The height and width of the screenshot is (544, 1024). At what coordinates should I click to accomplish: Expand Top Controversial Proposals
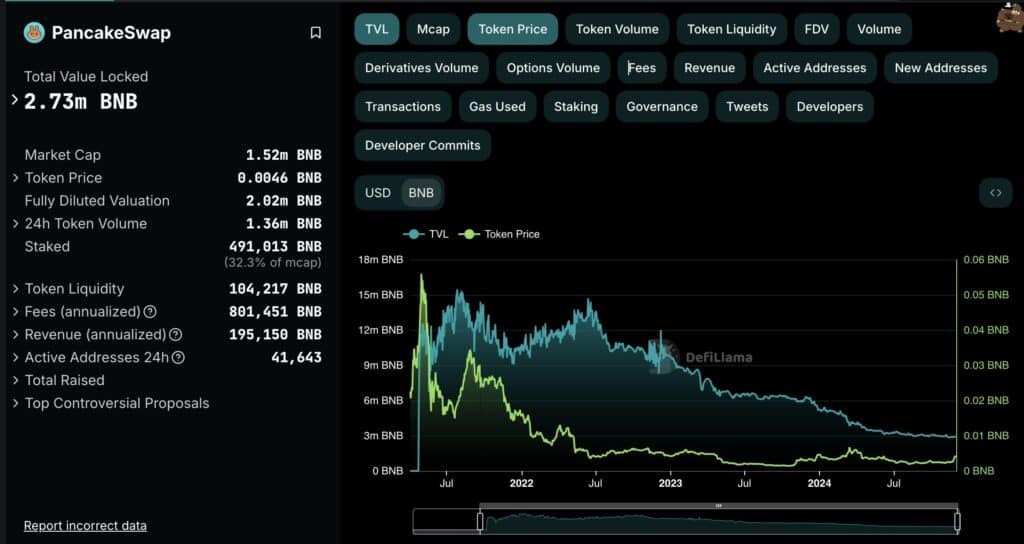16,403
